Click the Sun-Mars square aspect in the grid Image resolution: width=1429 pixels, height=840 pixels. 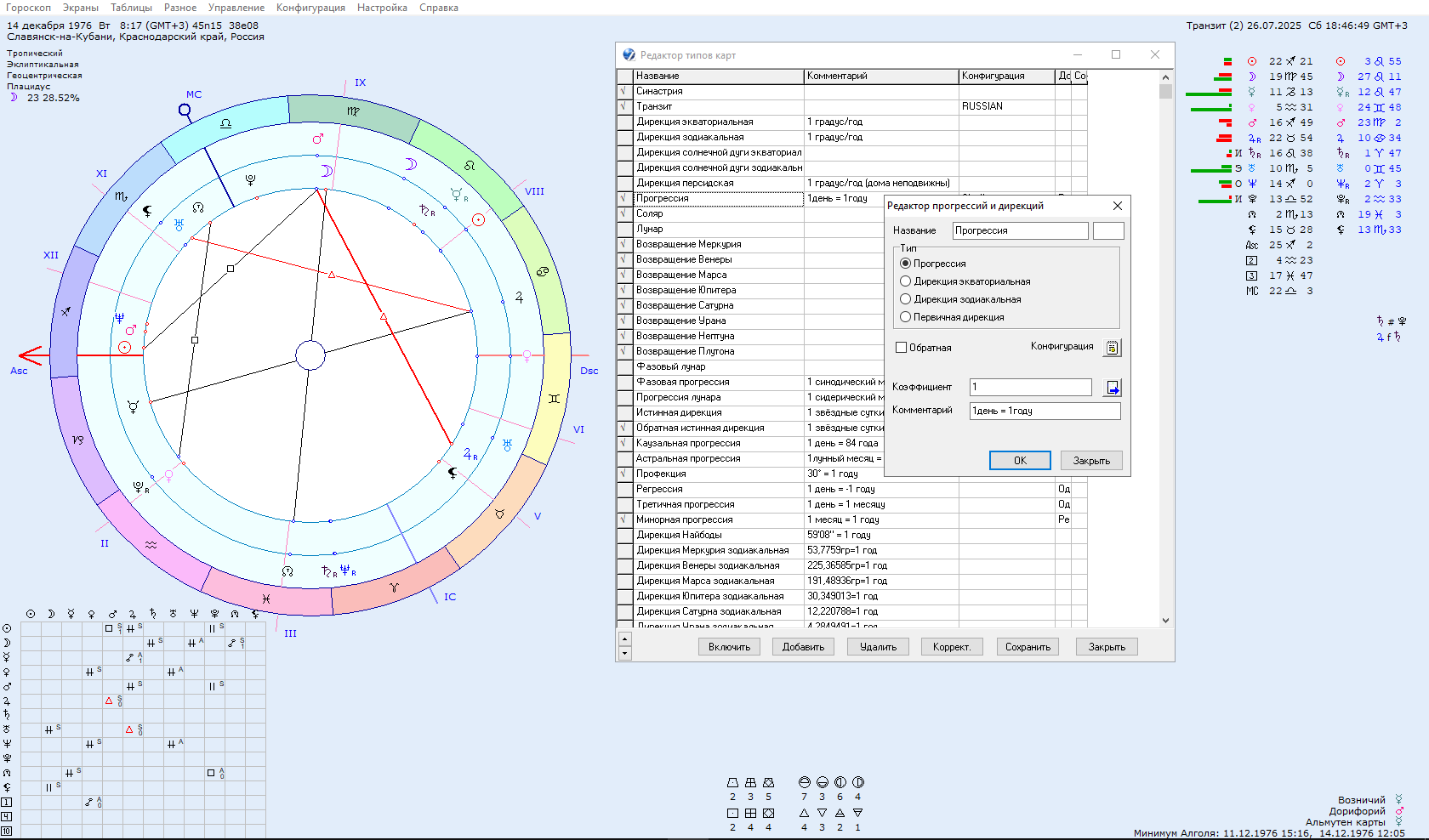tap(109, 628)
